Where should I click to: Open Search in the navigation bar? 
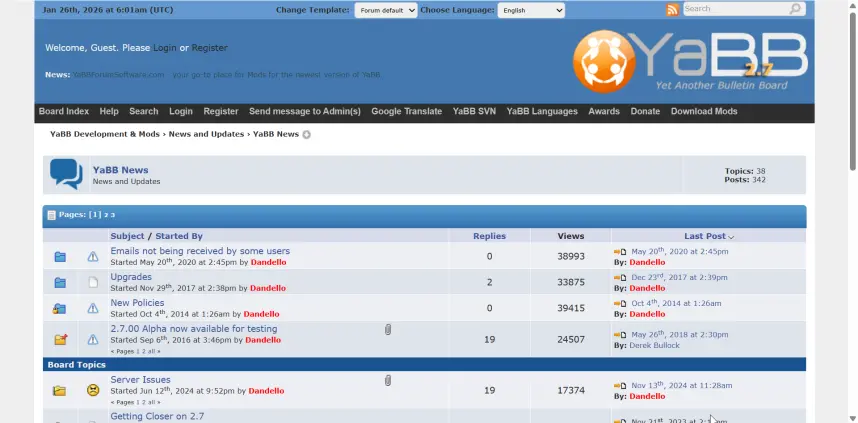pos(143,111)
